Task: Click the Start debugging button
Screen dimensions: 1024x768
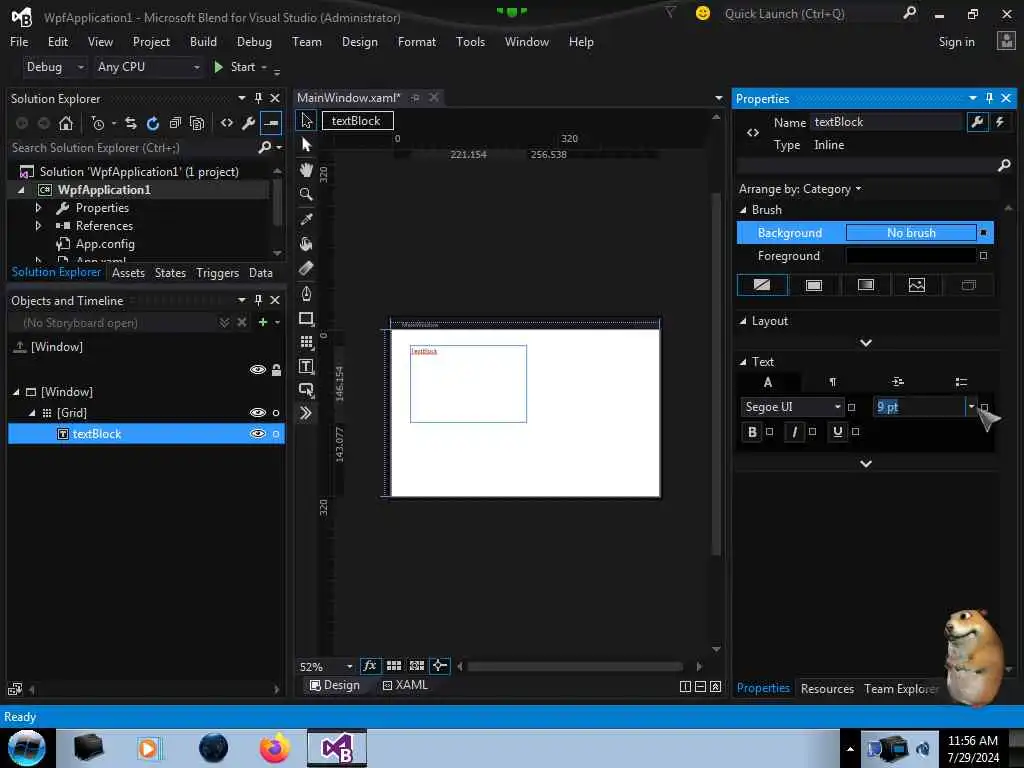Action: point(235,67)
